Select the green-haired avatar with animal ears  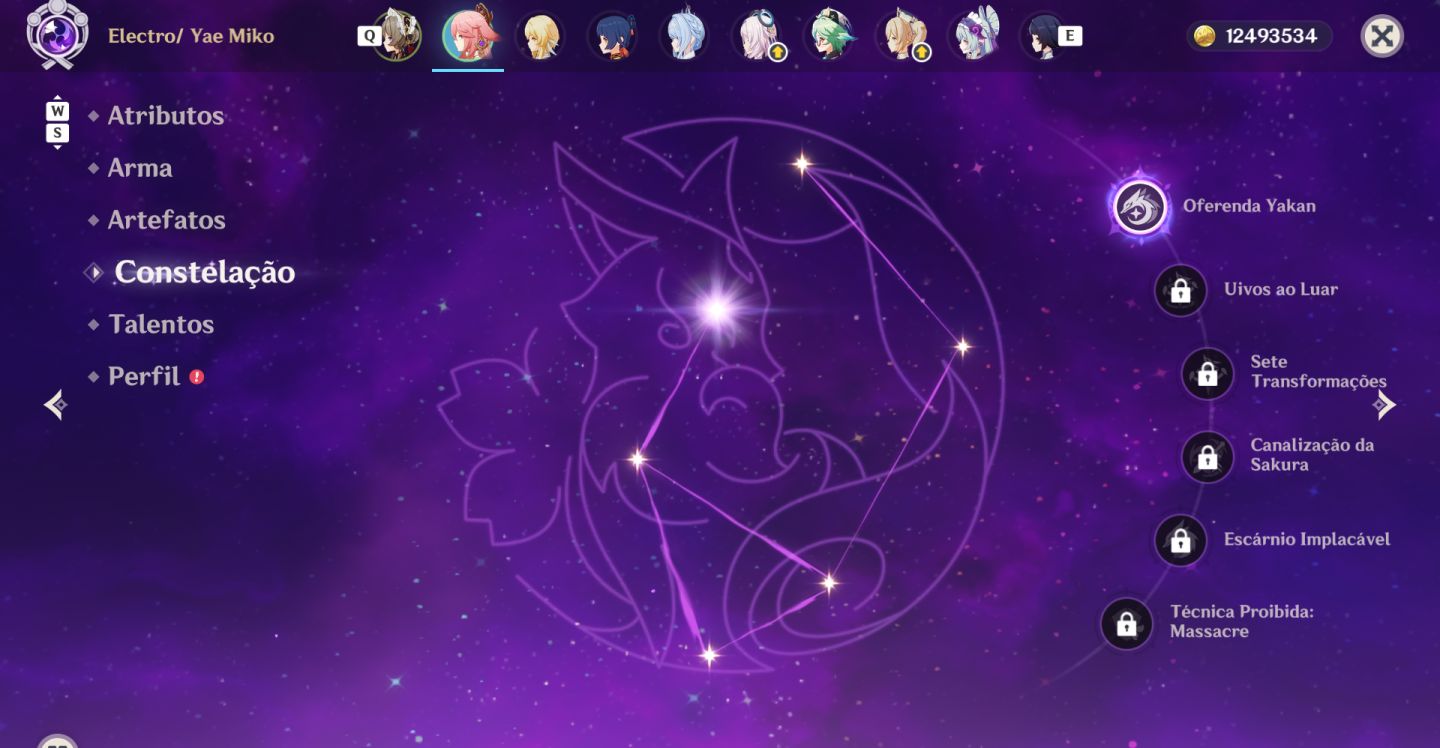point(829,36)
